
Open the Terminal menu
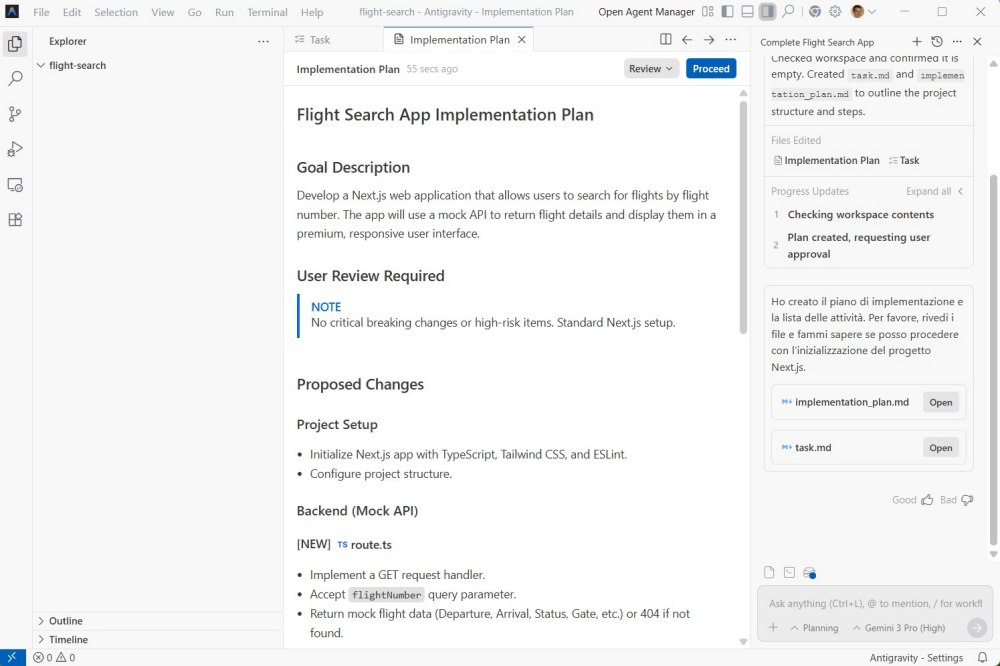click(x=267, y=12)
